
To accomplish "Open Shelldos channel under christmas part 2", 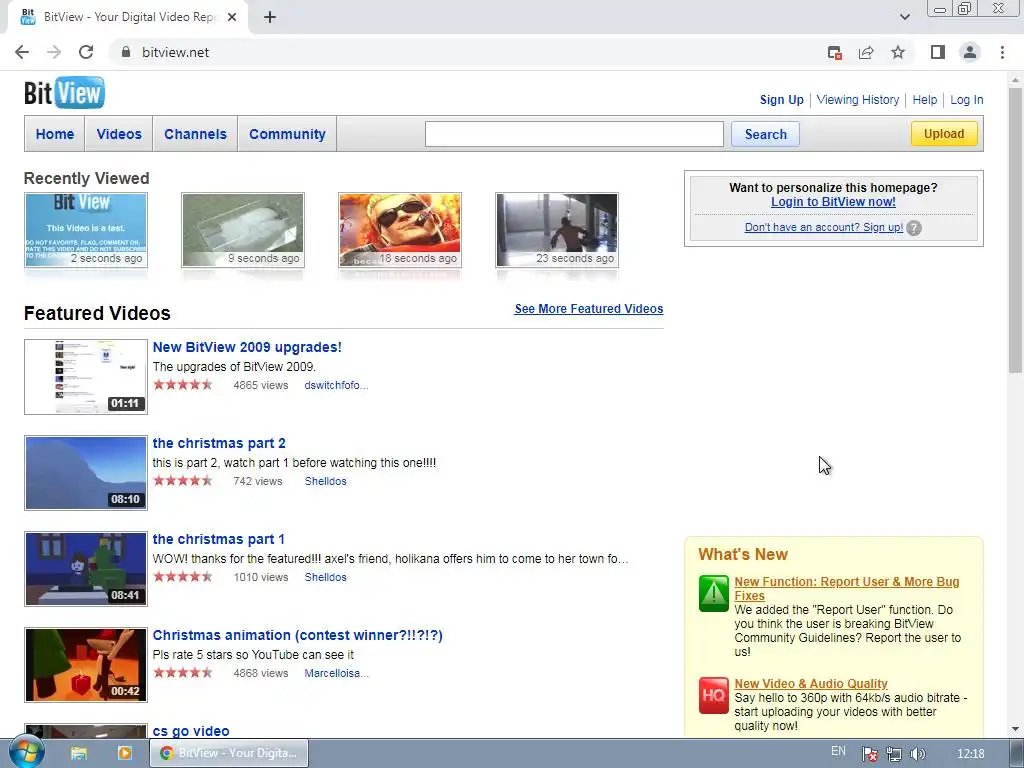I will (x=325, y=481).
